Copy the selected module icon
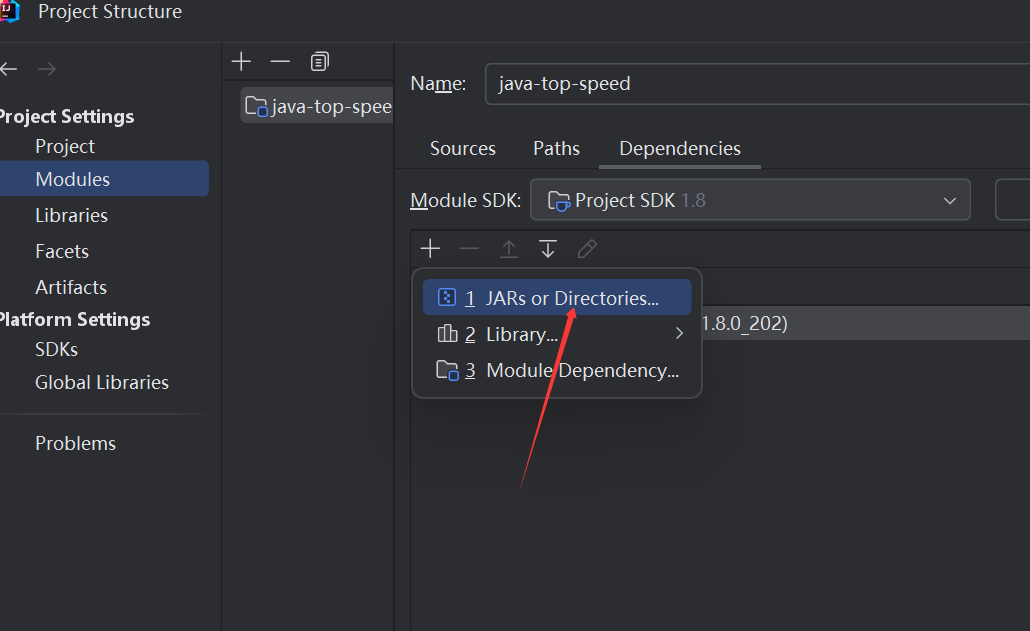Screen dimensions: 1030x631 tap(319, 62)
